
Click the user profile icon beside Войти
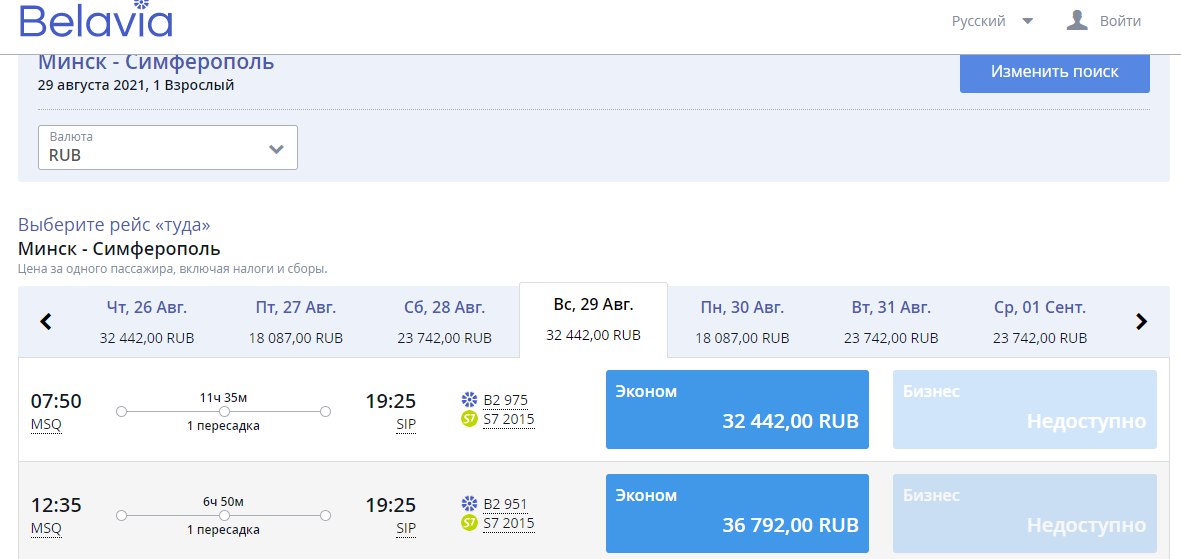pos(1077,20)
